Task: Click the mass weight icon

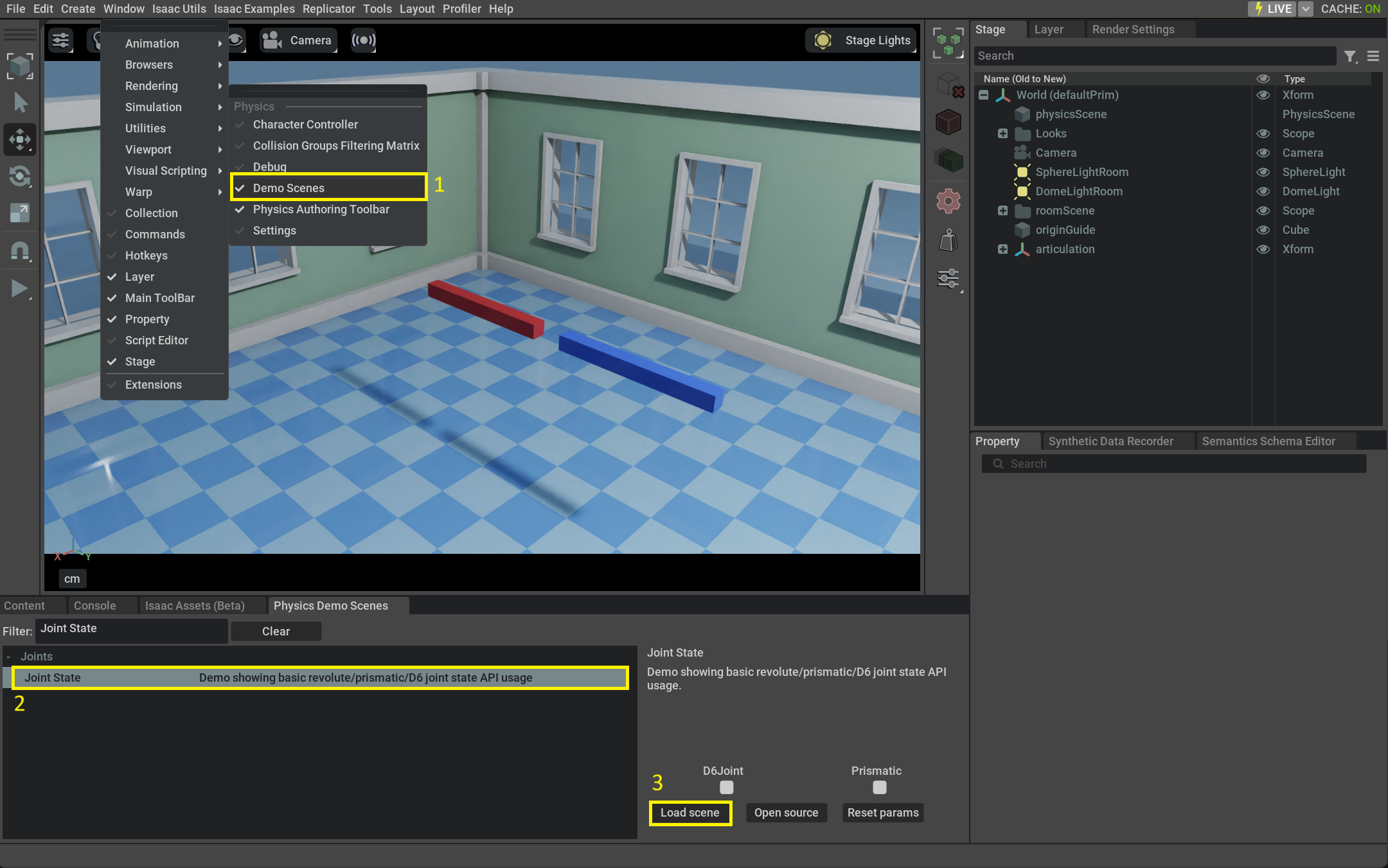Action: (x=948, y=241)
